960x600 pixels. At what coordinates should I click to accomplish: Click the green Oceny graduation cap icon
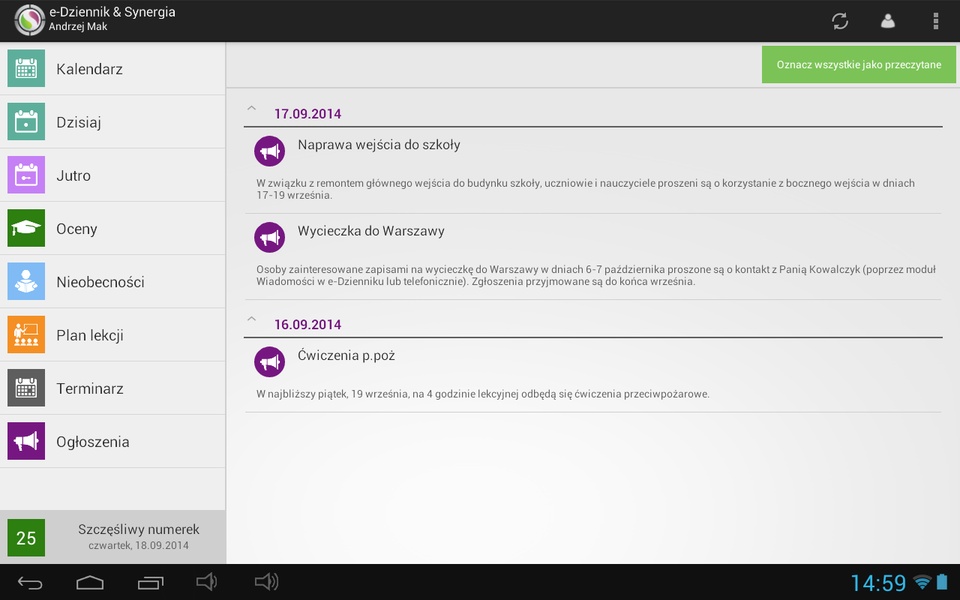(x=26, y=228)
